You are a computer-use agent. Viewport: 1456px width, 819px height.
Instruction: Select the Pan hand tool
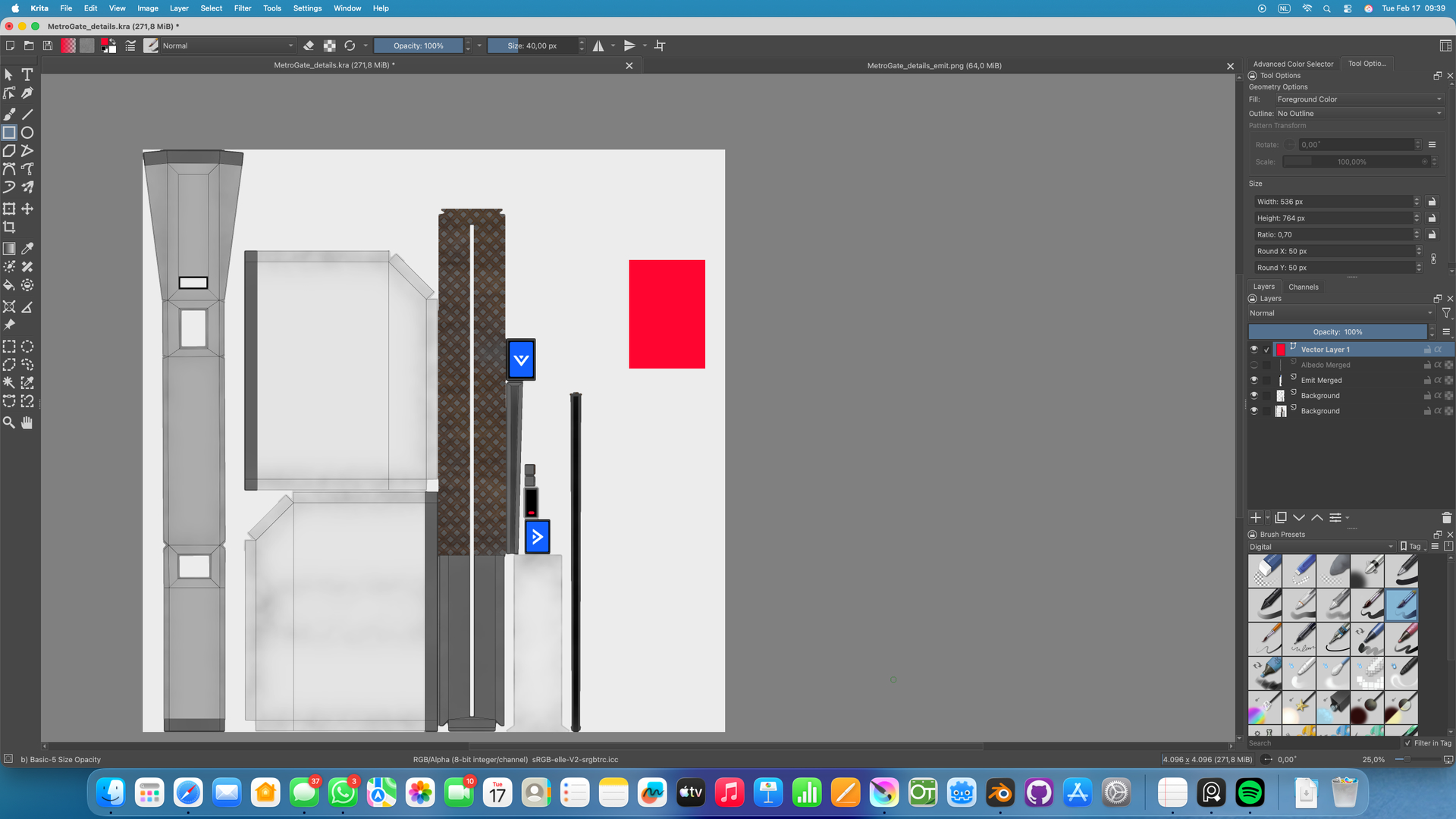pos(27,422)
